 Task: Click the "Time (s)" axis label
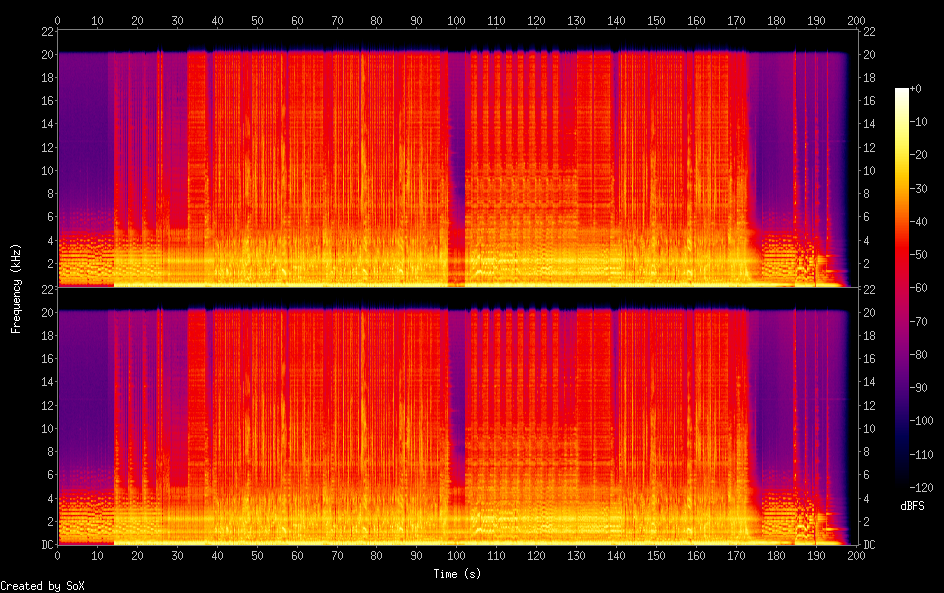(x=456, y=574)
